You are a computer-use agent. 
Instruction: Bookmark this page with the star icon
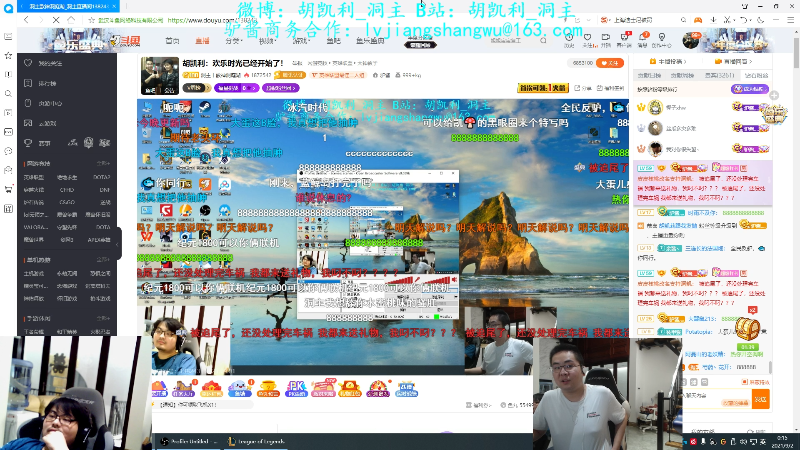(91, 20)
